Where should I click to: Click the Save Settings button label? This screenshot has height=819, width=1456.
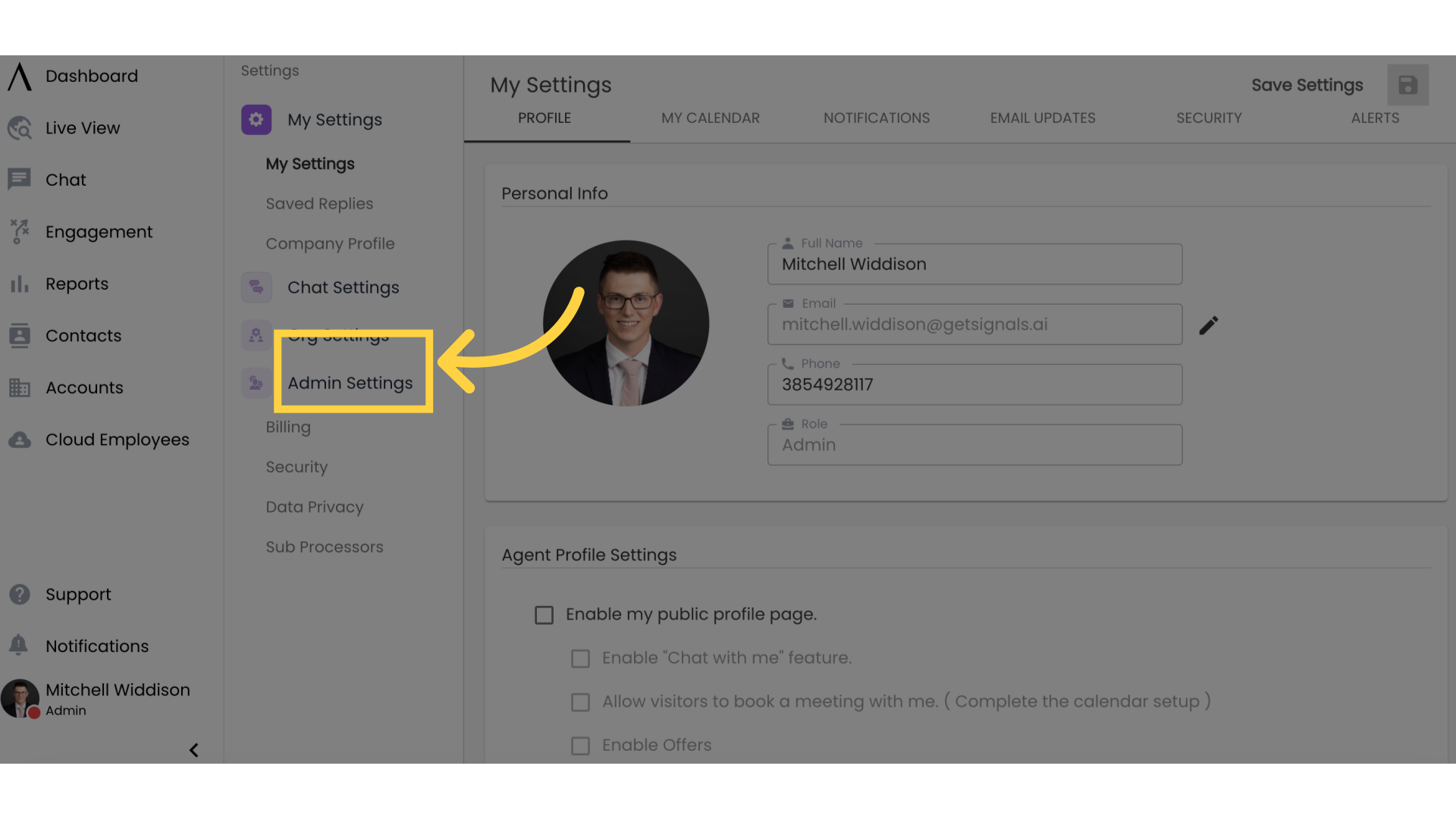1307,85
